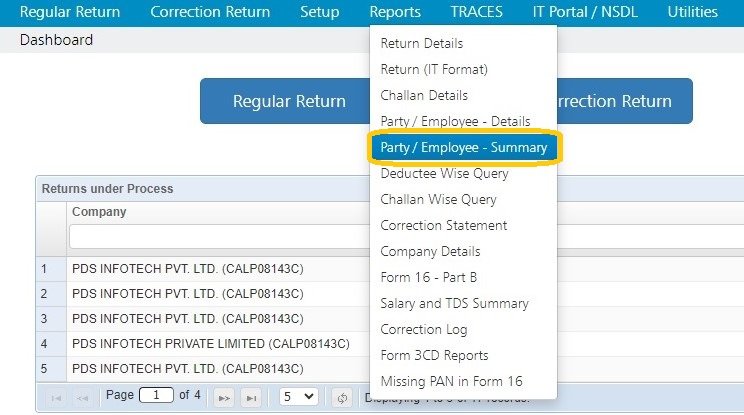
Task: Jump to last page of returns grid
Action: pyautogui.click(x=252, y=396)
